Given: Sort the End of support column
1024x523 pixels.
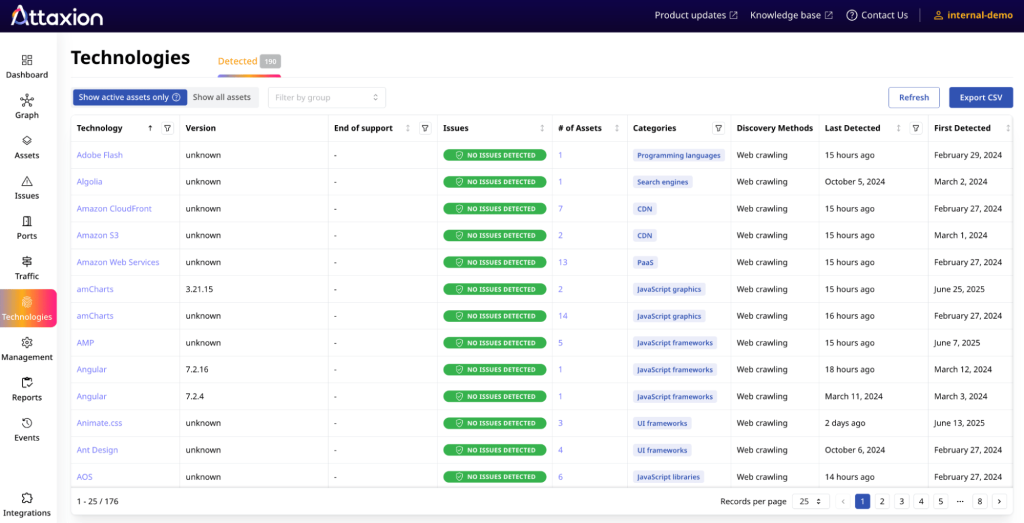Looking at the screenshot, I should pyautogui.click(x=408, y=128).
